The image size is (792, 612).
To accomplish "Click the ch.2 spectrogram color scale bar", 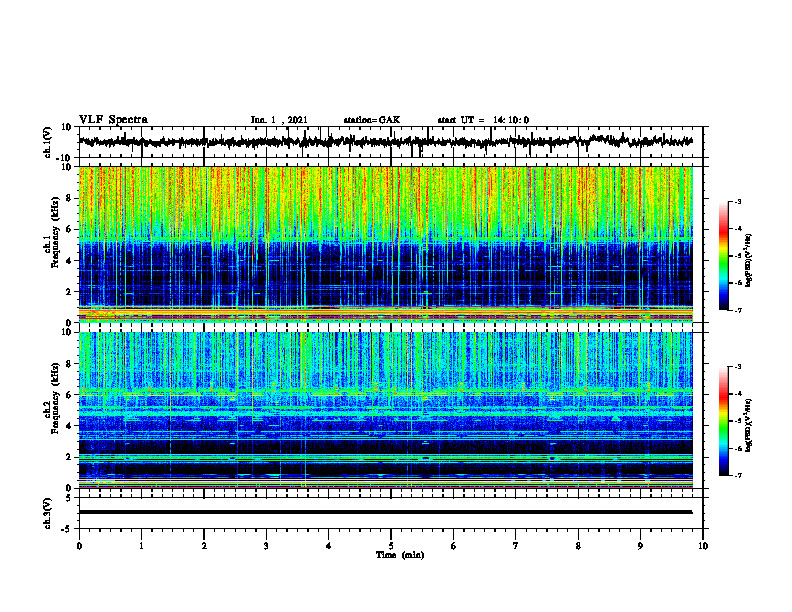I will click(723, 421).
